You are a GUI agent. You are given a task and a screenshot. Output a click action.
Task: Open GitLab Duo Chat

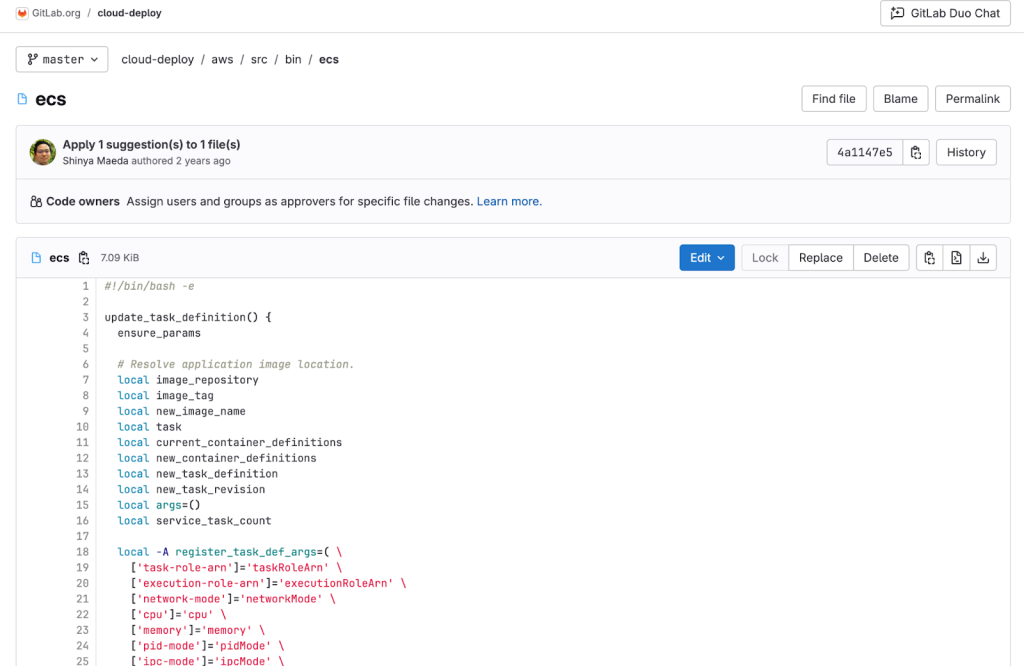[944, 13]
